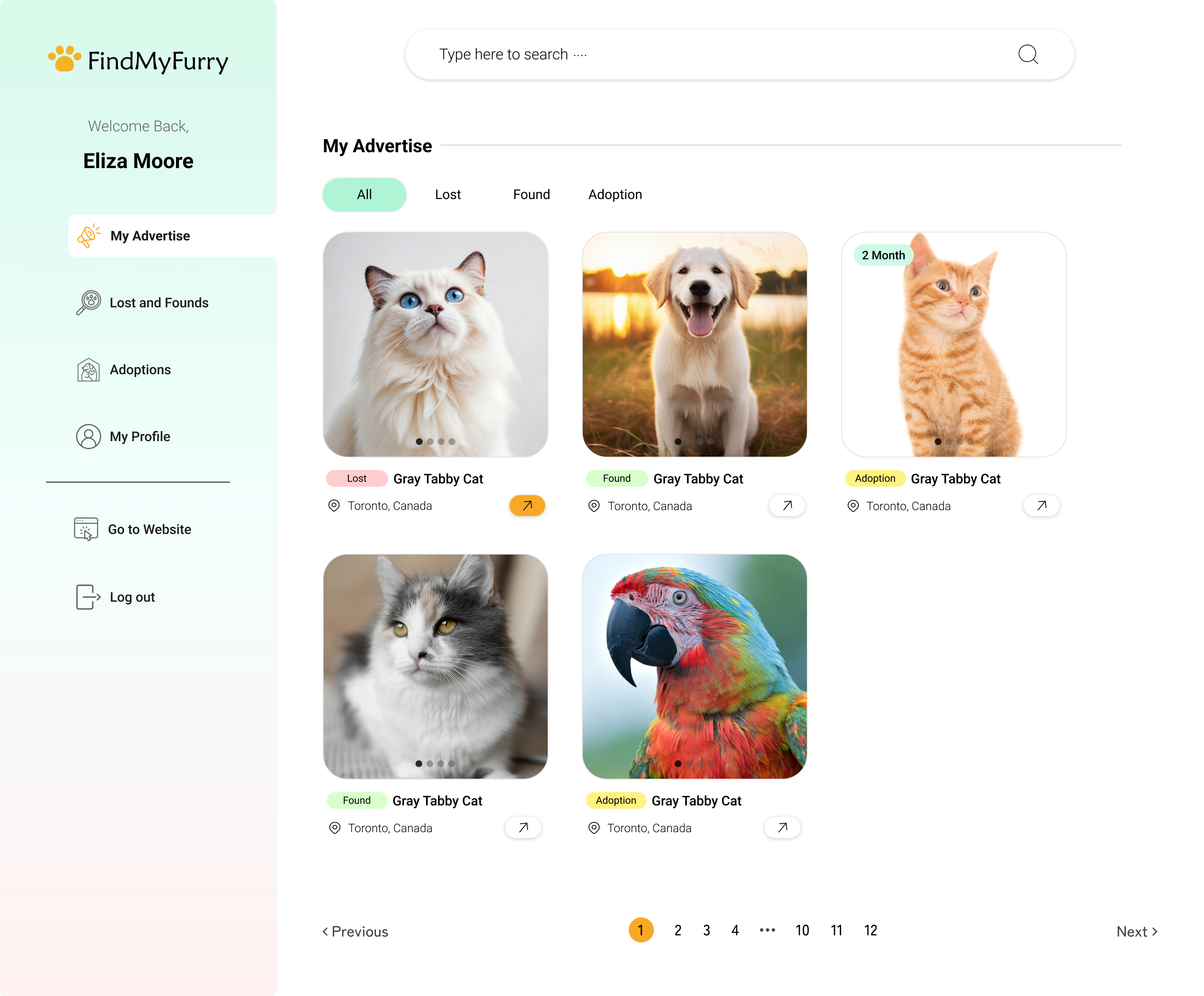Click the Go to Website browser icon
This screenshot has height=996, width=1204.
pos(86,529)
